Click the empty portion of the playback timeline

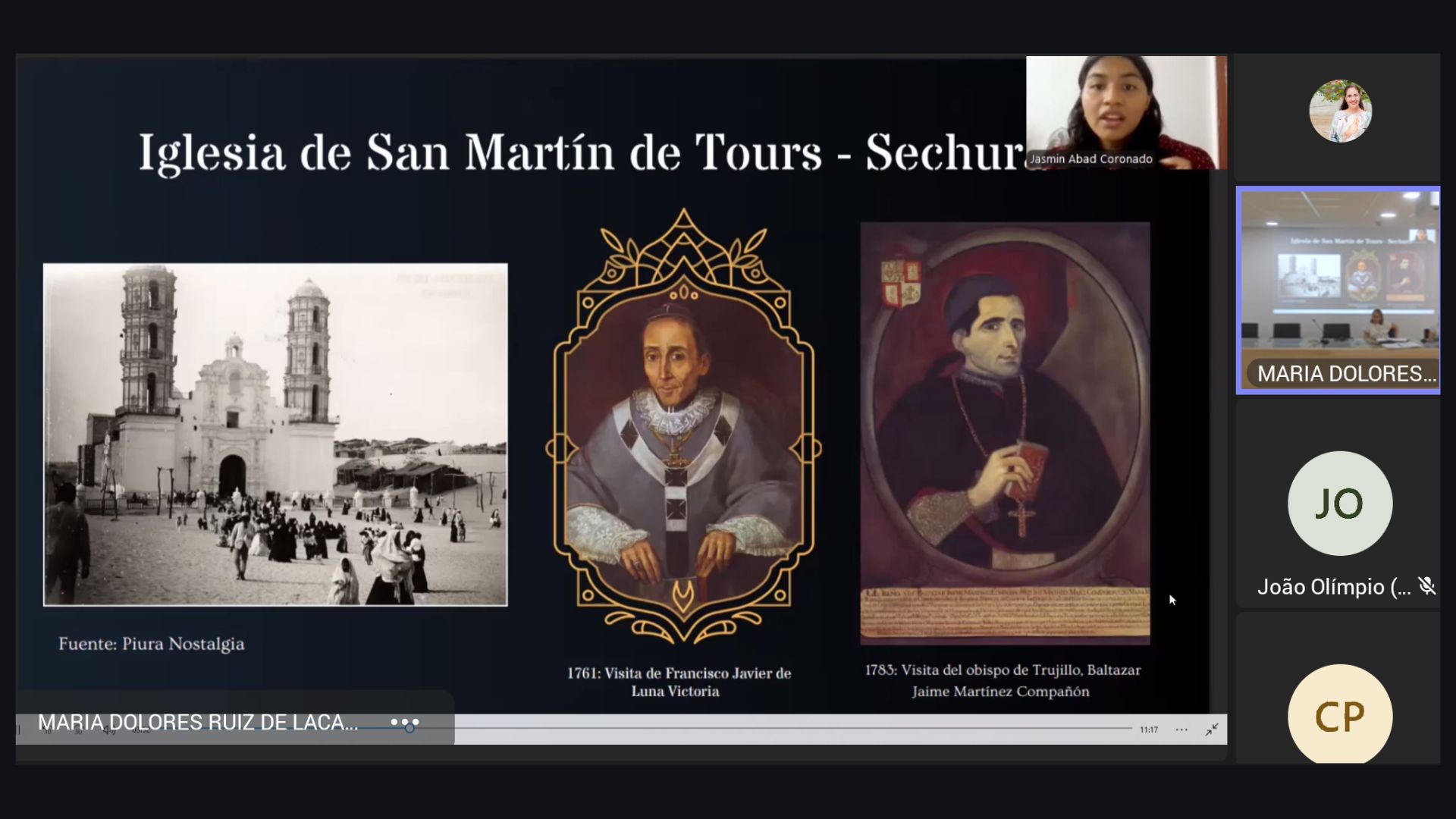758,729
